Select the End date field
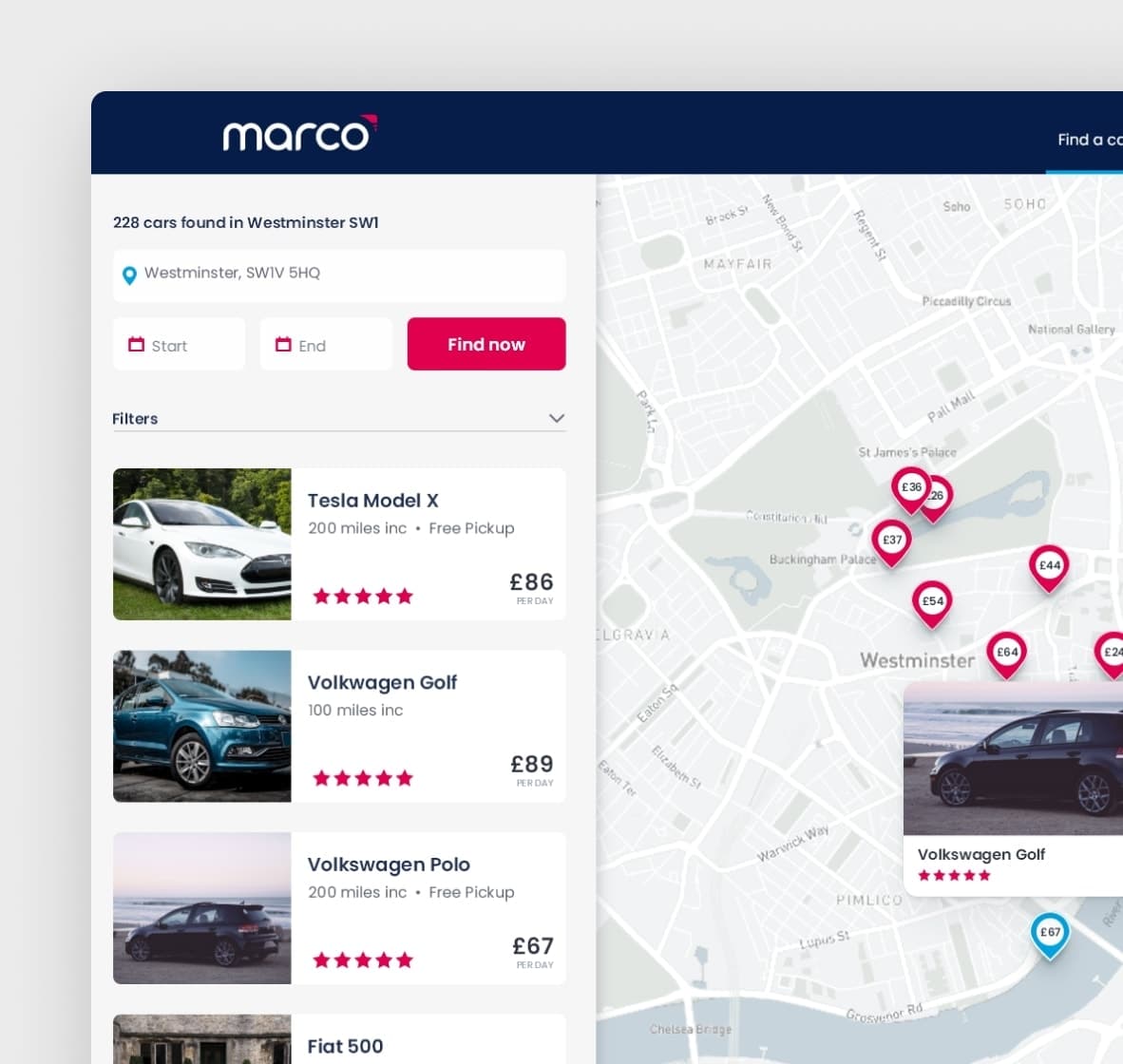This screenshot has width=1123, height=1064. point(326,345)
